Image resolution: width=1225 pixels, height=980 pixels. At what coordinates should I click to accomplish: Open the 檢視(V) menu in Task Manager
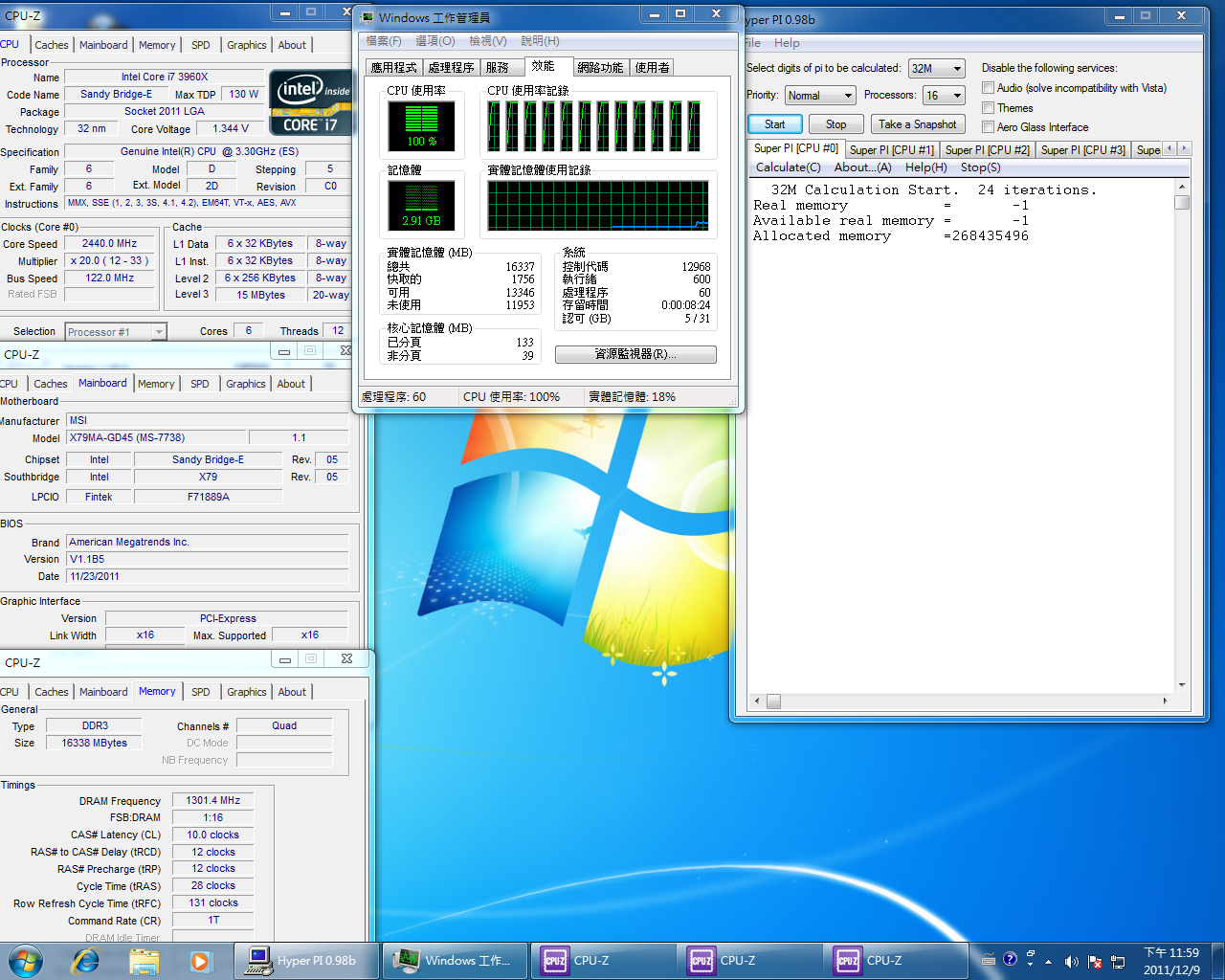click(x=487, y=41)
